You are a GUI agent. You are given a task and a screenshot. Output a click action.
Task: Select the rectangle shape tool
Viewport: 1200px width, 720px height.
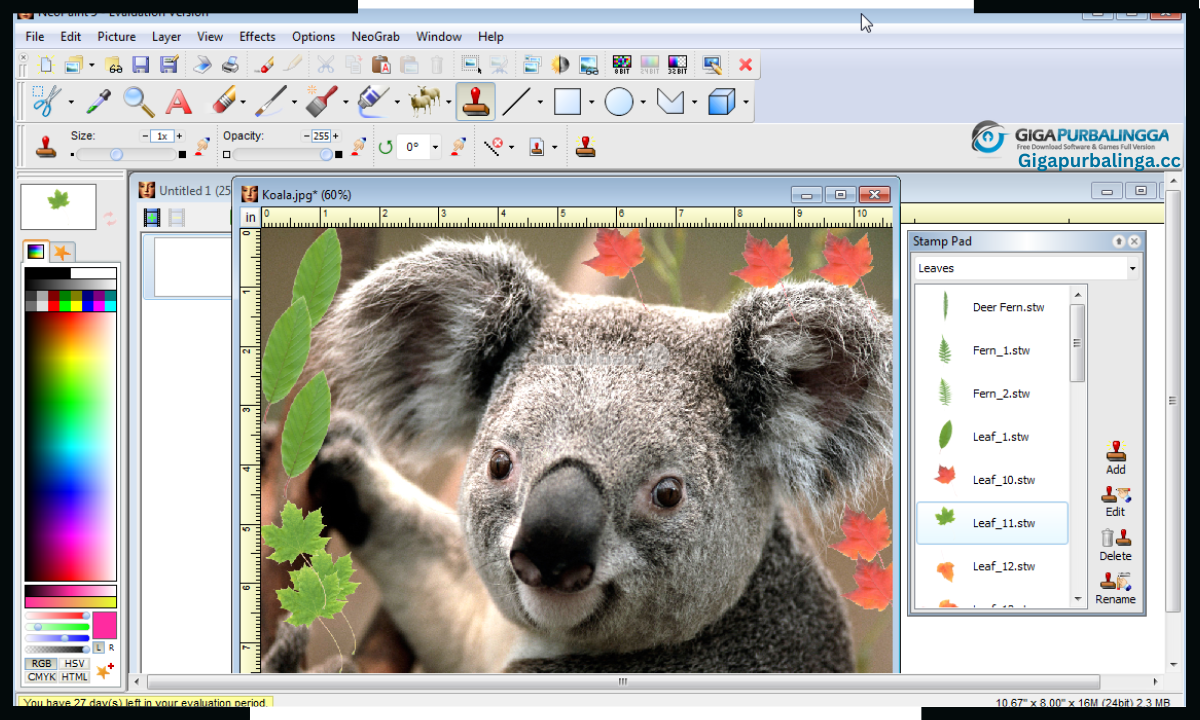[567, 101]
